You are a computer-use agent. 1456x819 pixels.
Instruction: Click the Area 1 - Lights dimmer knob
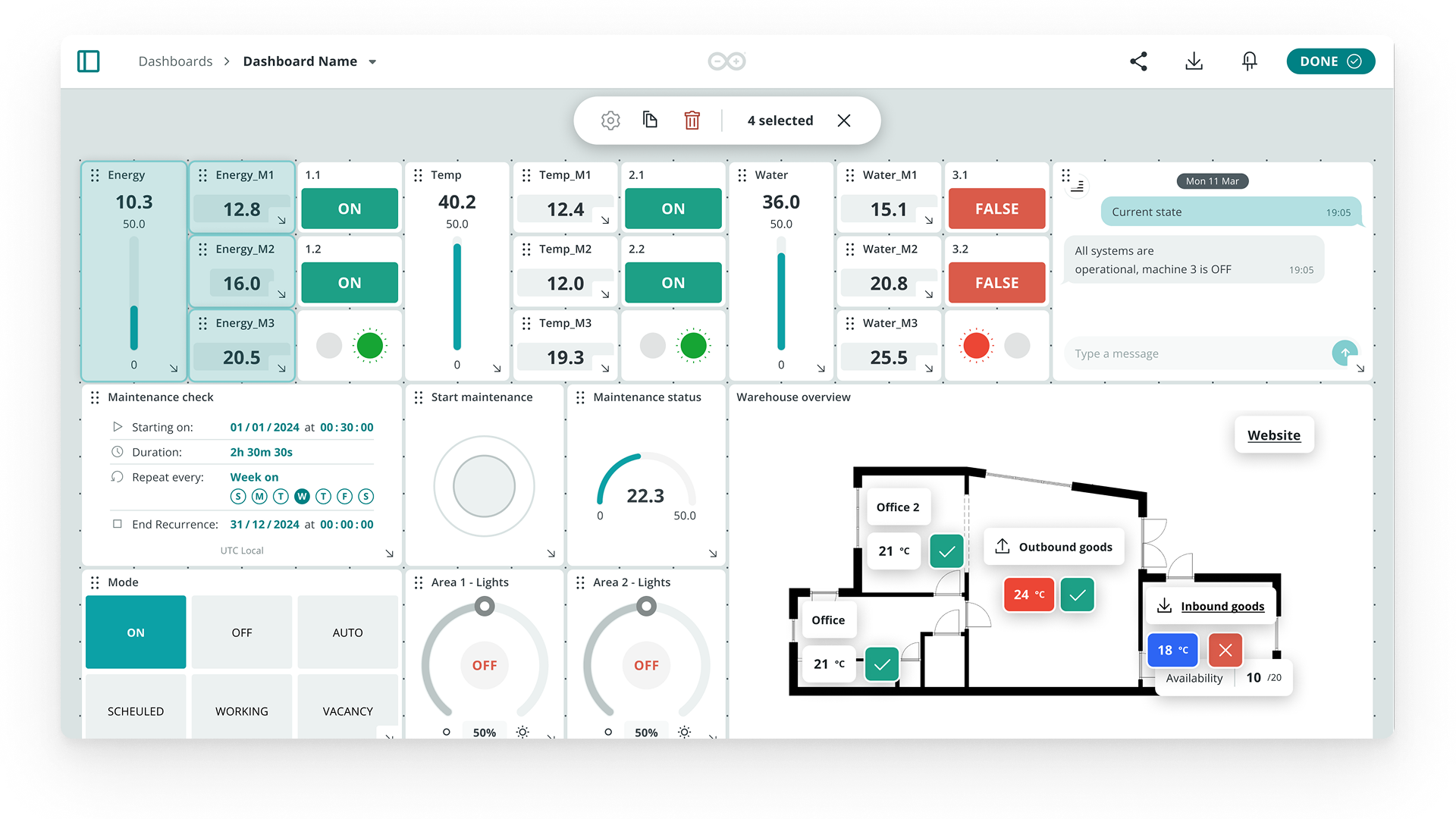pyautogui.click(x=485, y=607)
